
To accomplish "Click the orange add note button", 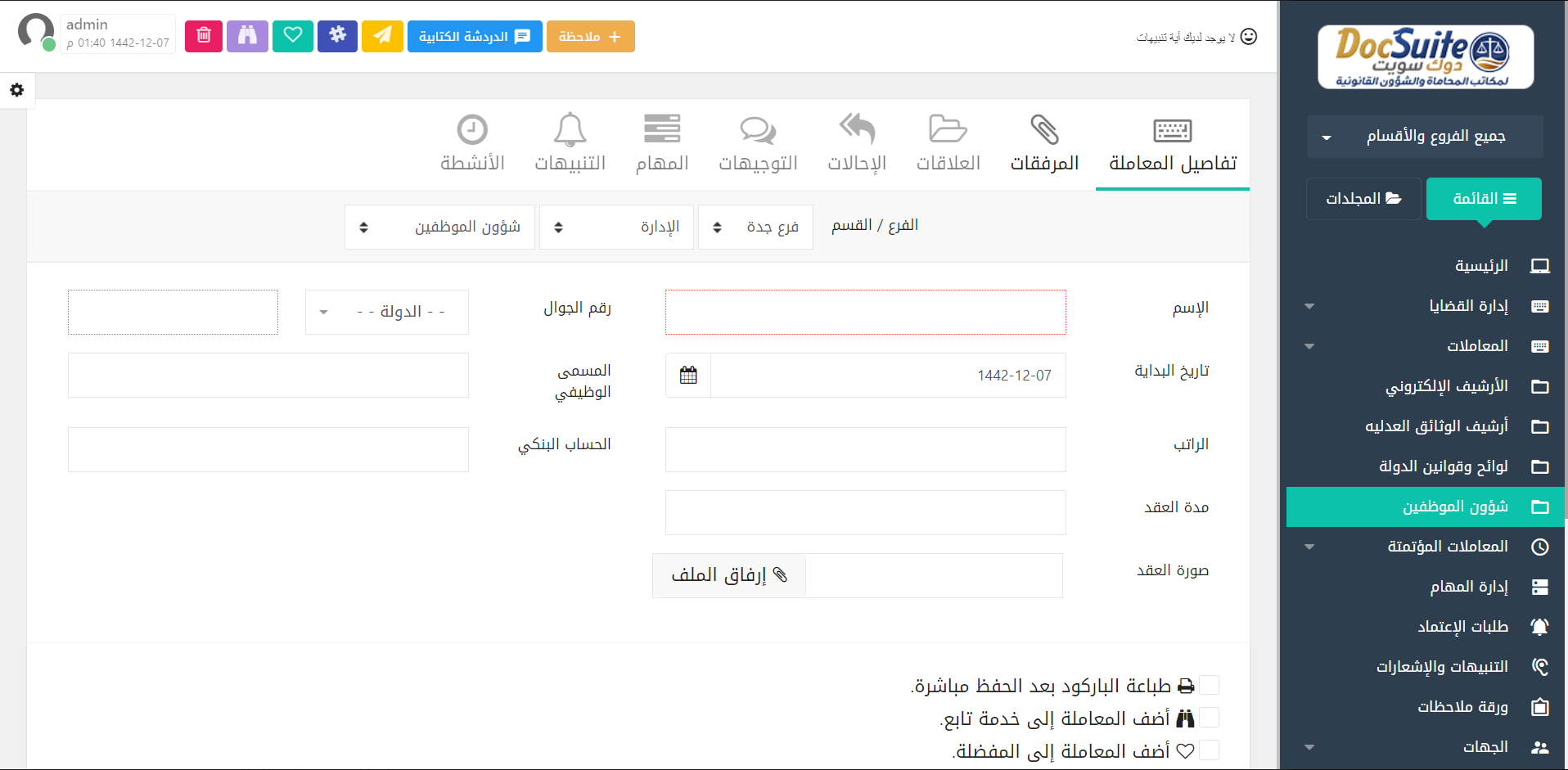I will (x=590, y=36).
